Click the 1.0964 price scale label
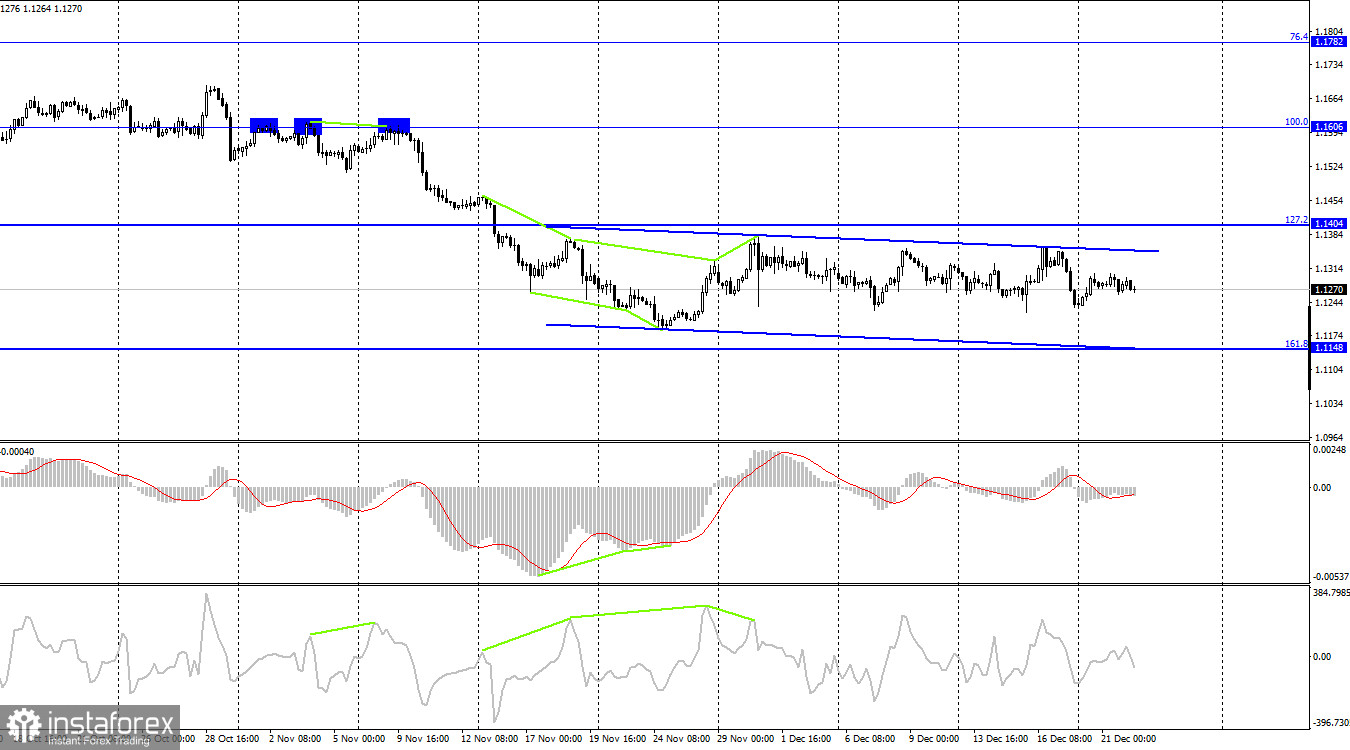Screen dimensions: 1350x750 [x=1331, y=438]
